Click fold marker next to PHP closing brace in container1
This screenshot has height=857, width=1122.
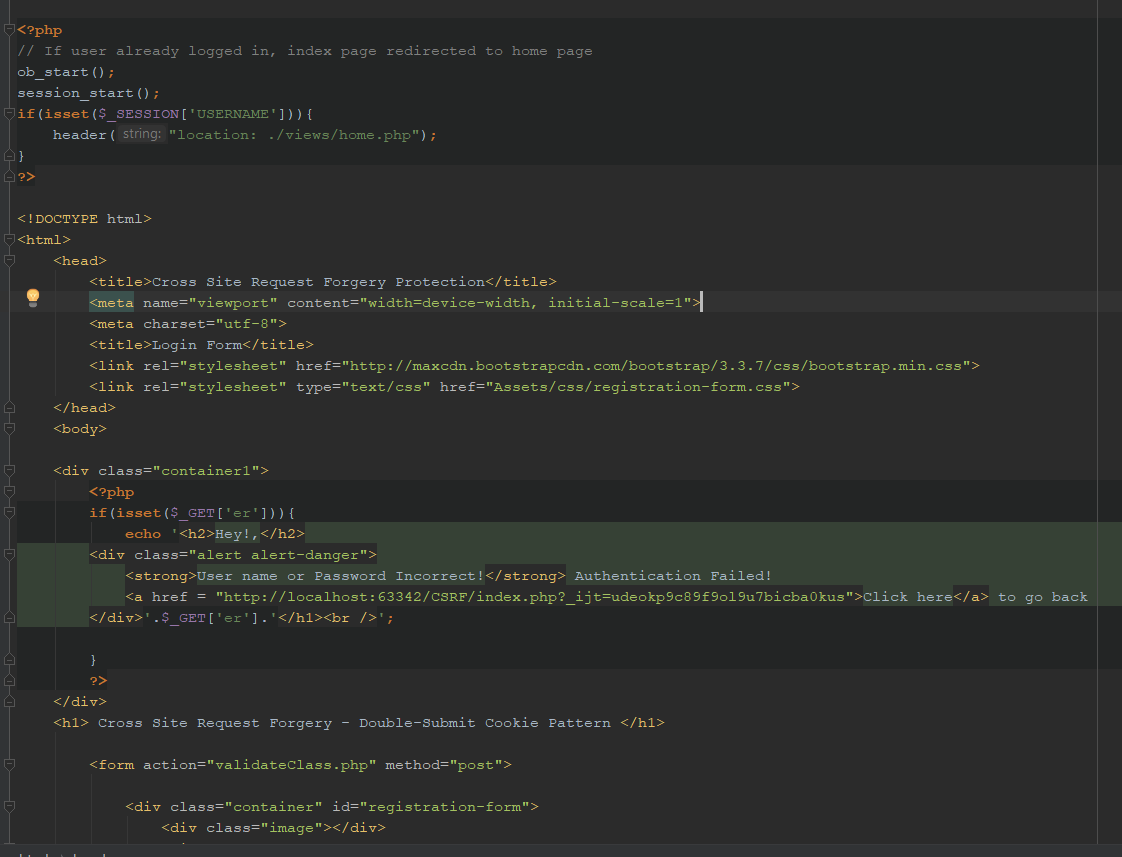click(x=8, y=659)
